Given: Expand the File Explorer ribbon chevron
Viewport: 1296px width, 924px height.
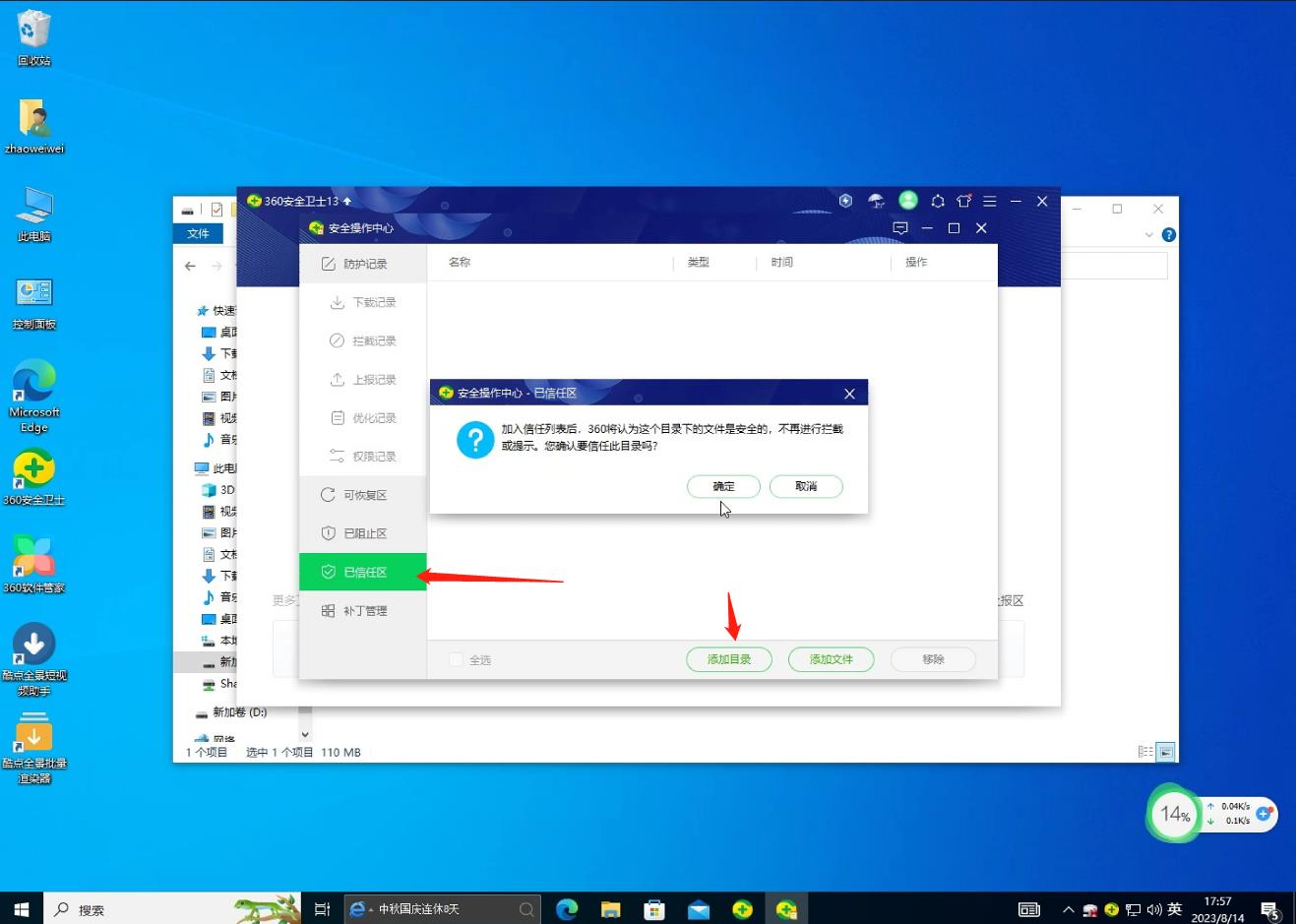Looking at the screenshot, I should tap(1148, 235).
